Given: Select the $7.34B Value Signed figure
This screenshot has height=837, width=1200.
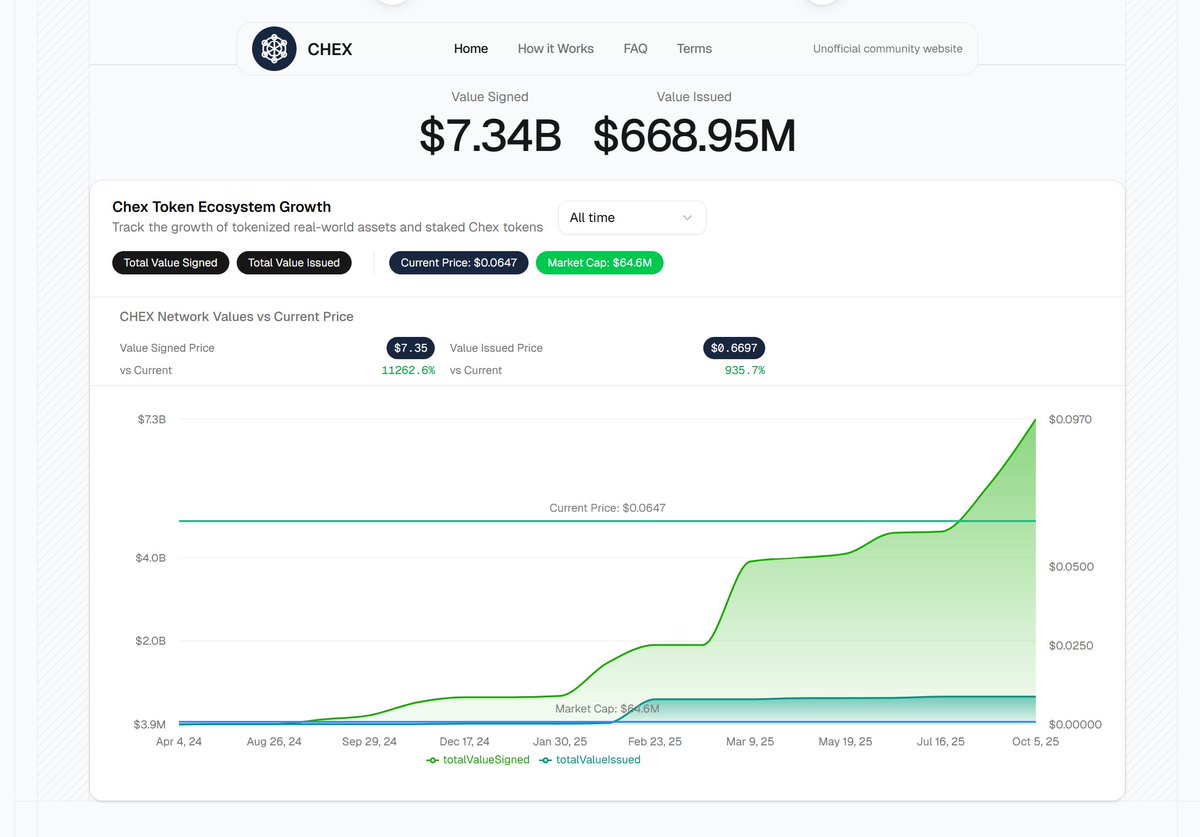Looking at the screenshot, I should pyautogui.click(x=490, y=136).
